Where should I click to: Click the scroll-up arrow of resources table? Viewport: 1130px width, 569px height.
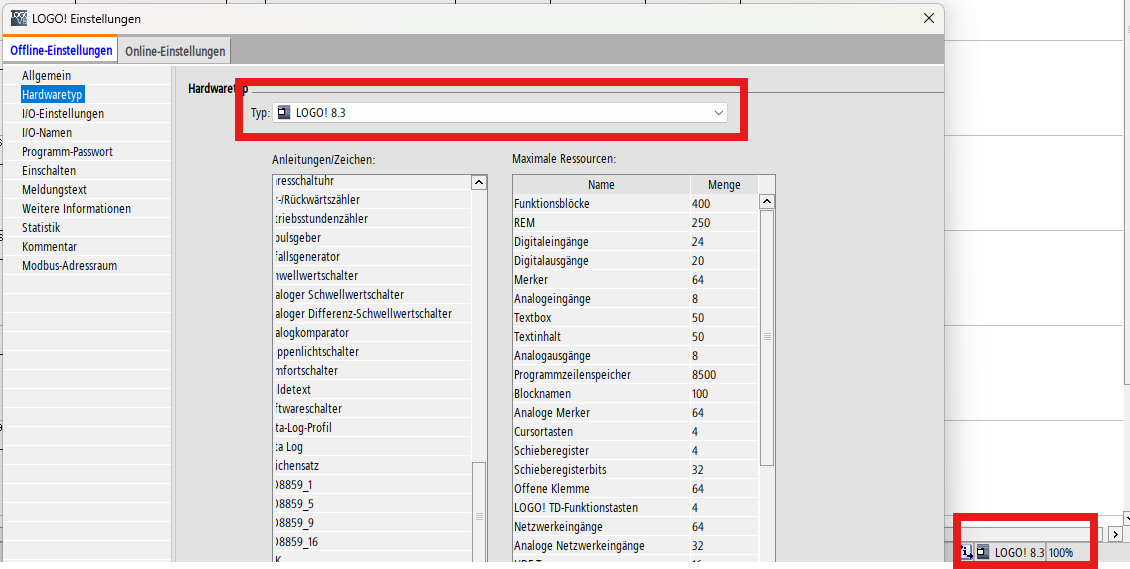(768, 202)
